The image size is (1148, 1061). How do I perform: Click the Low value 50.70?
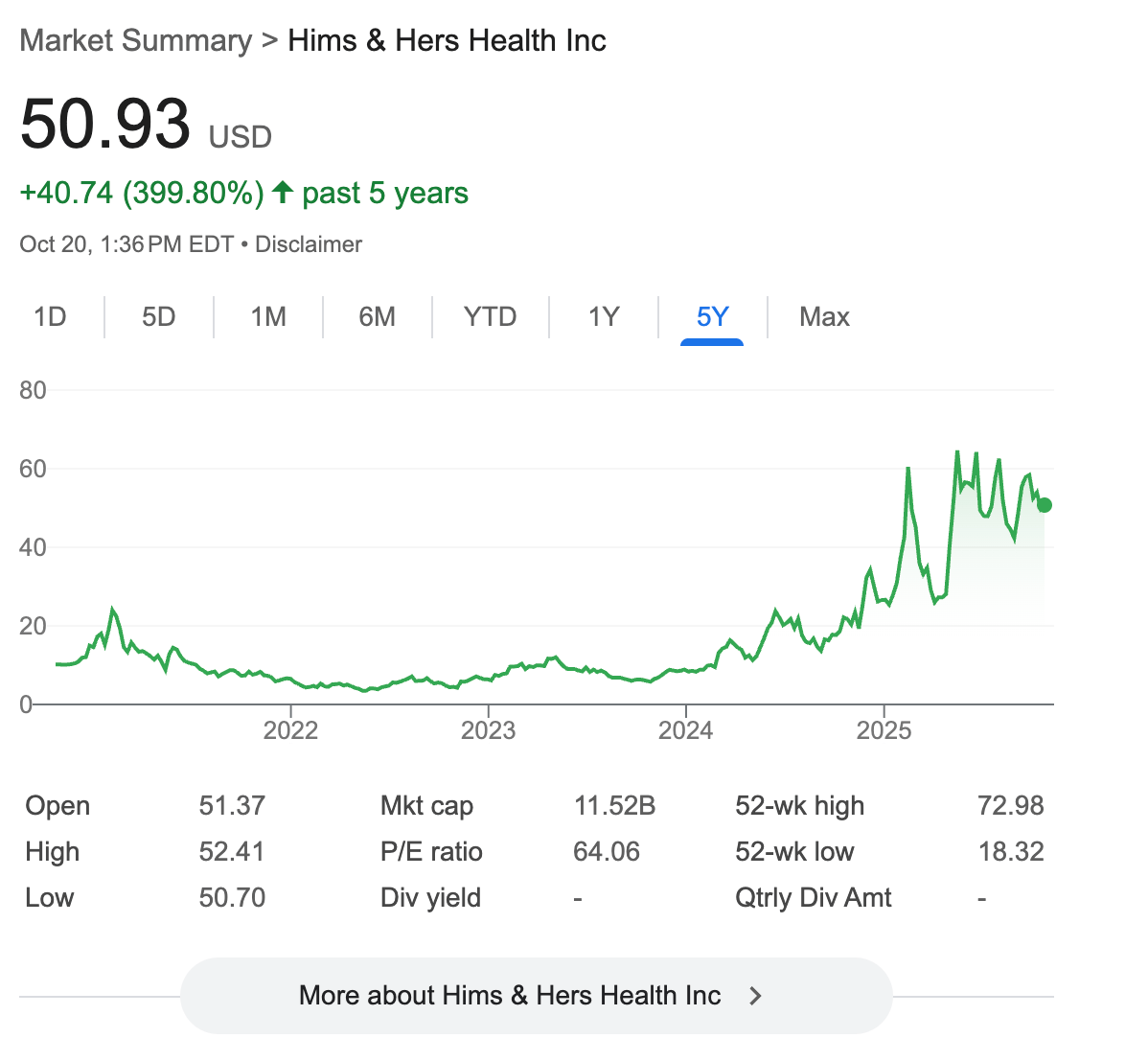[x=232, y=898]
